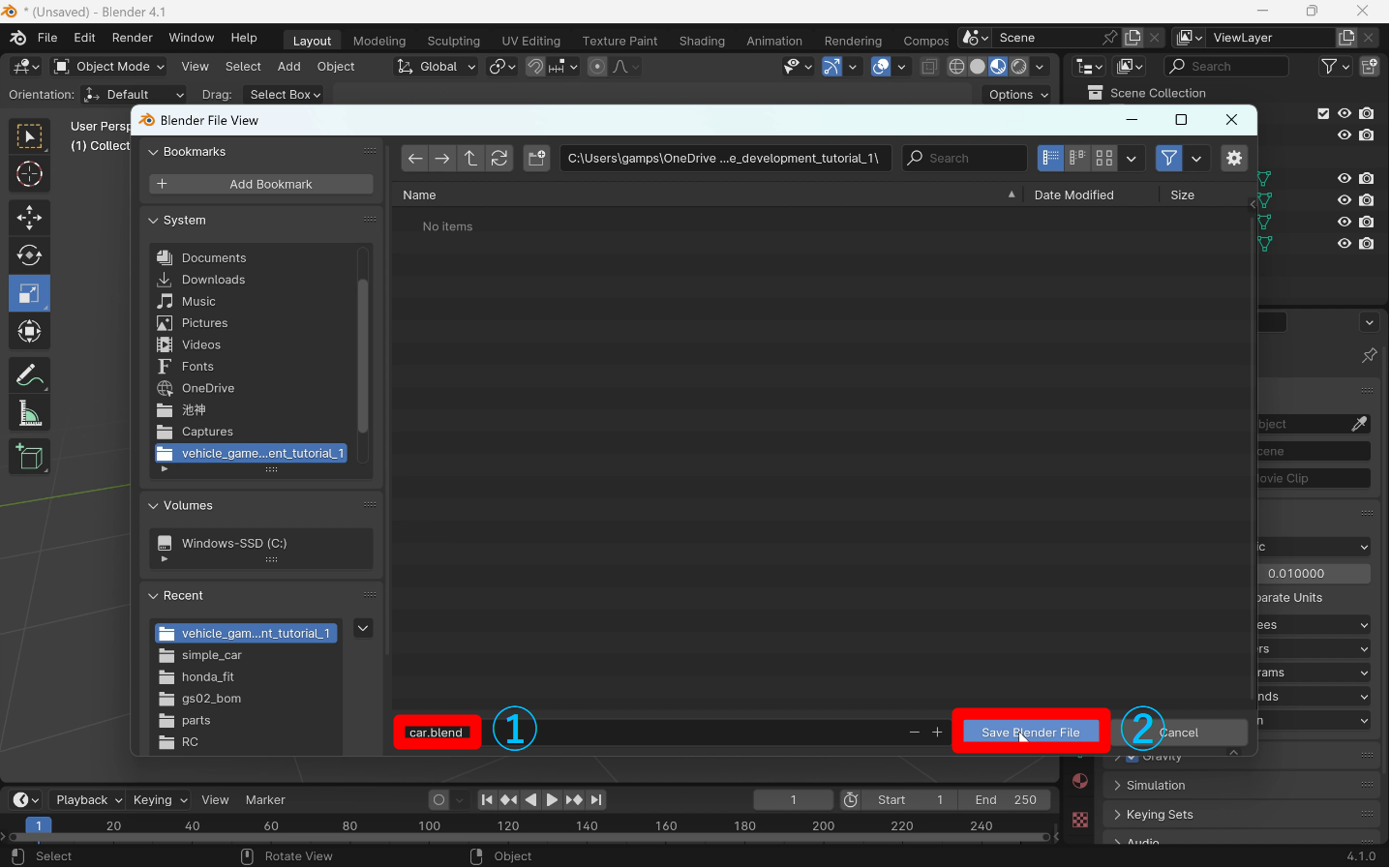Viewport: 1390px width, 868px height.
Task: Toggle the snapping magnet icon
Action: click(x=535, y=67)
